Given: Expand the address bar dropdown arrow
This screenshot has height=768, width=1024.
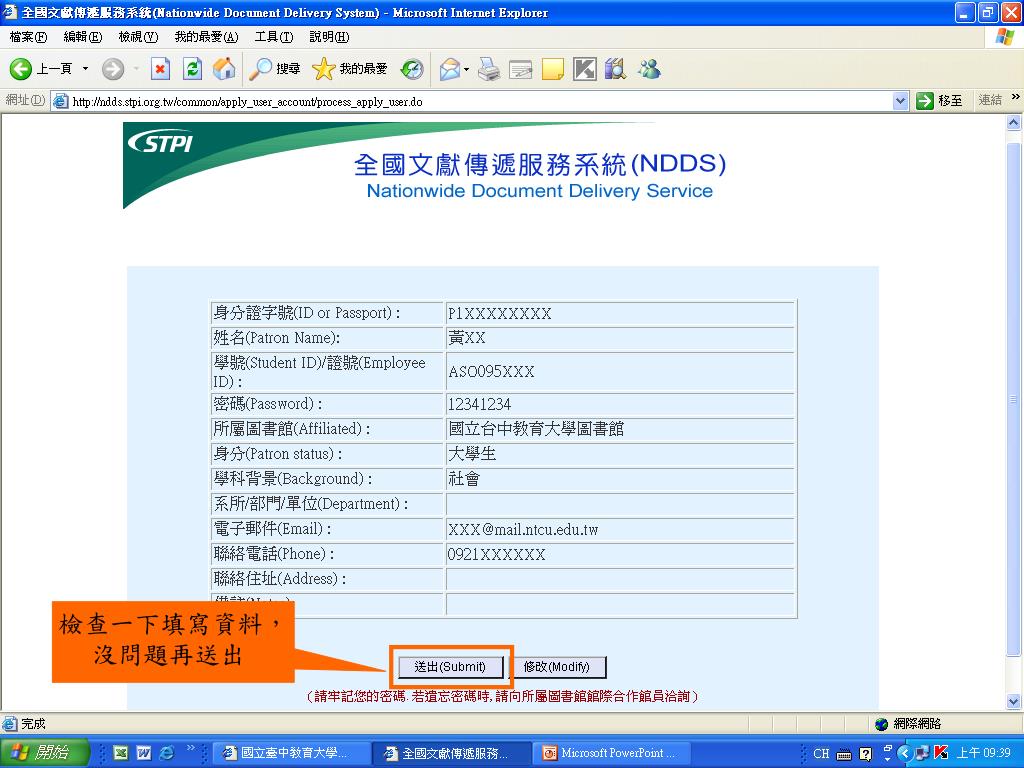Looking at the screenshot, I should [900, 101].
